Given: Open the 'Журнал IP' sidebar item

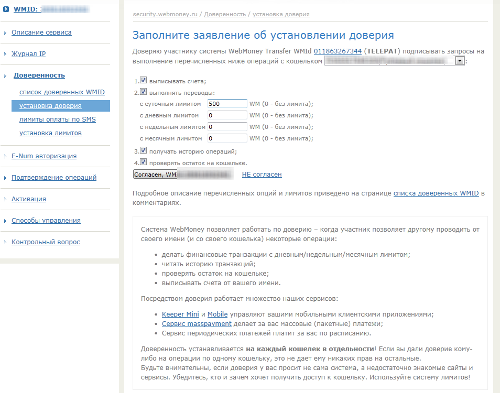Looking at the screenshot, I should tap(29, 54).
